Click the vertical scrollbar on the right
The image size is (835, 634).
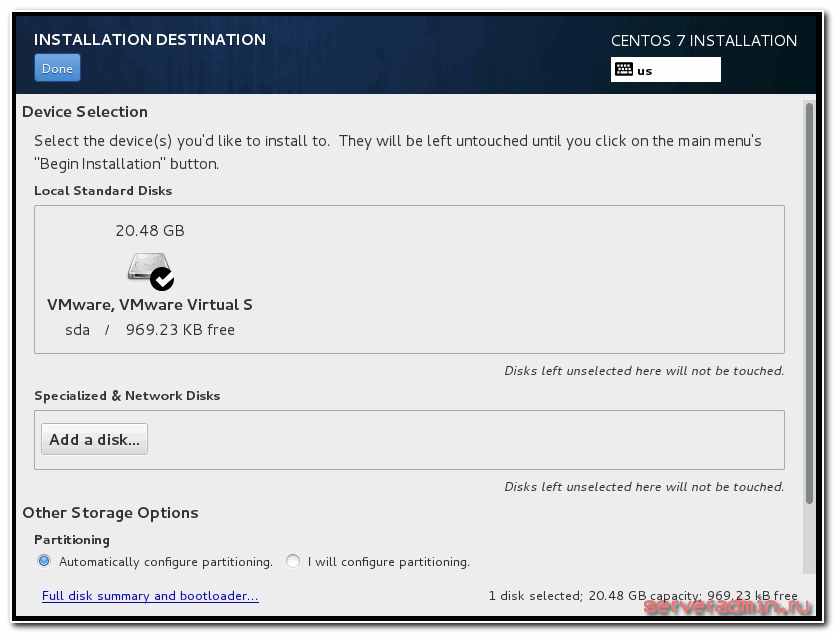[809, 300]
